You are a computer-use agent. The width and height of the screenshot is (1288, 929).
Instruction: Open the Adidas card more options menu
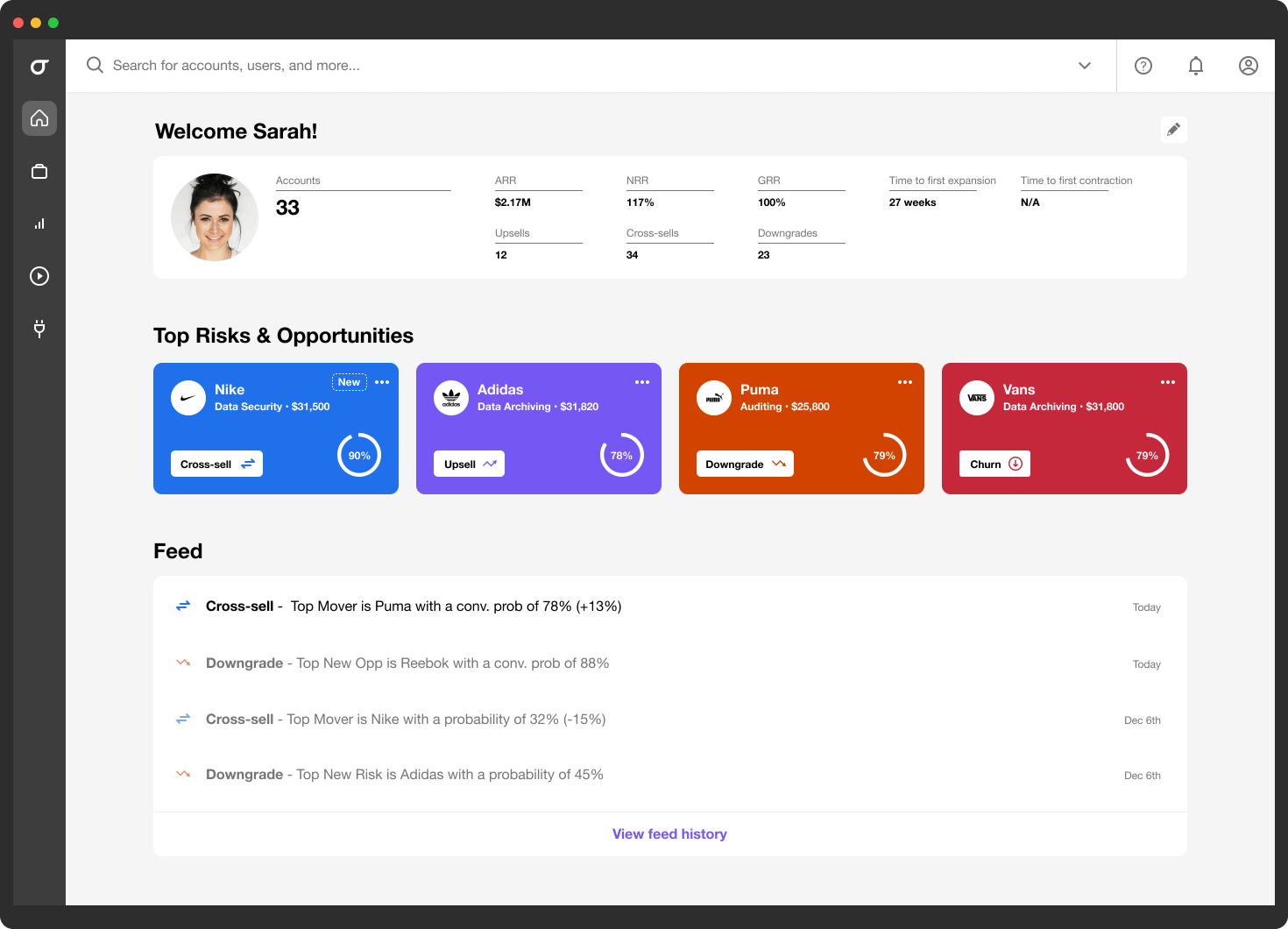tap(642, 382)
